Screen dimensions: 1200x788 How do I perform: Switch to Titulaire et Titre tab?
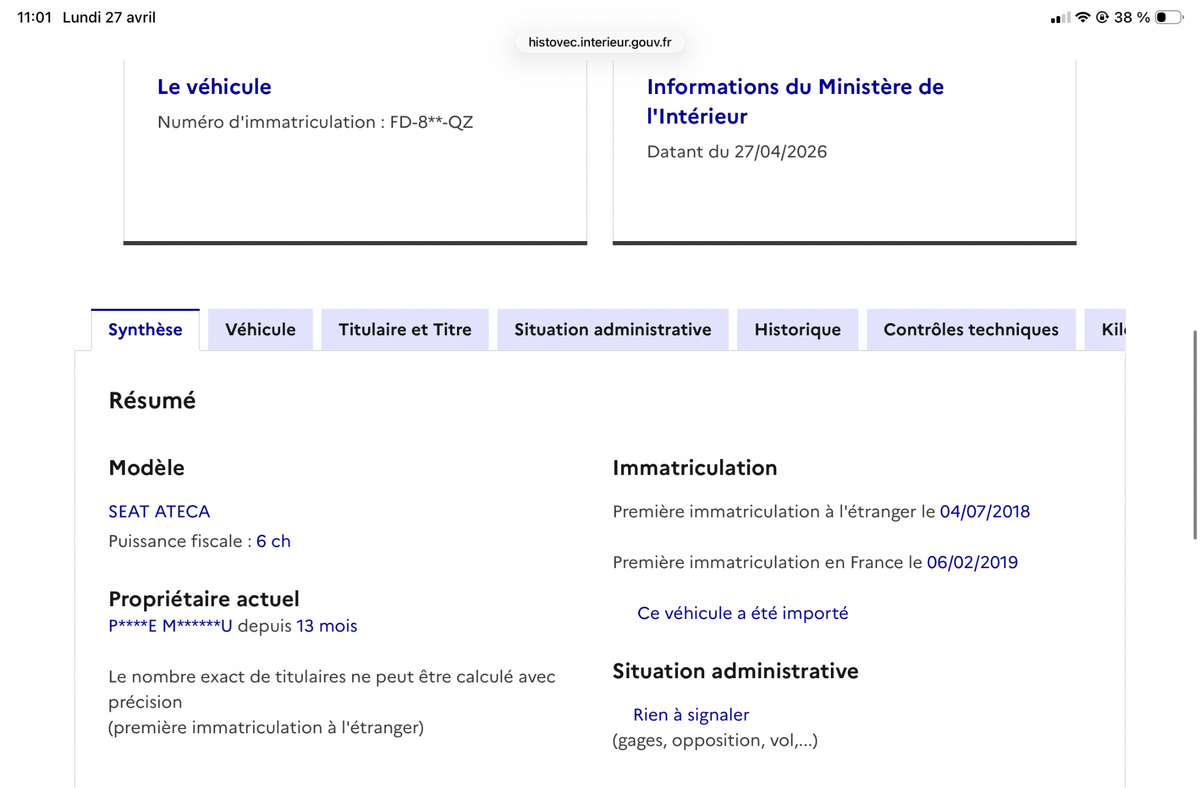click(405, 329)
